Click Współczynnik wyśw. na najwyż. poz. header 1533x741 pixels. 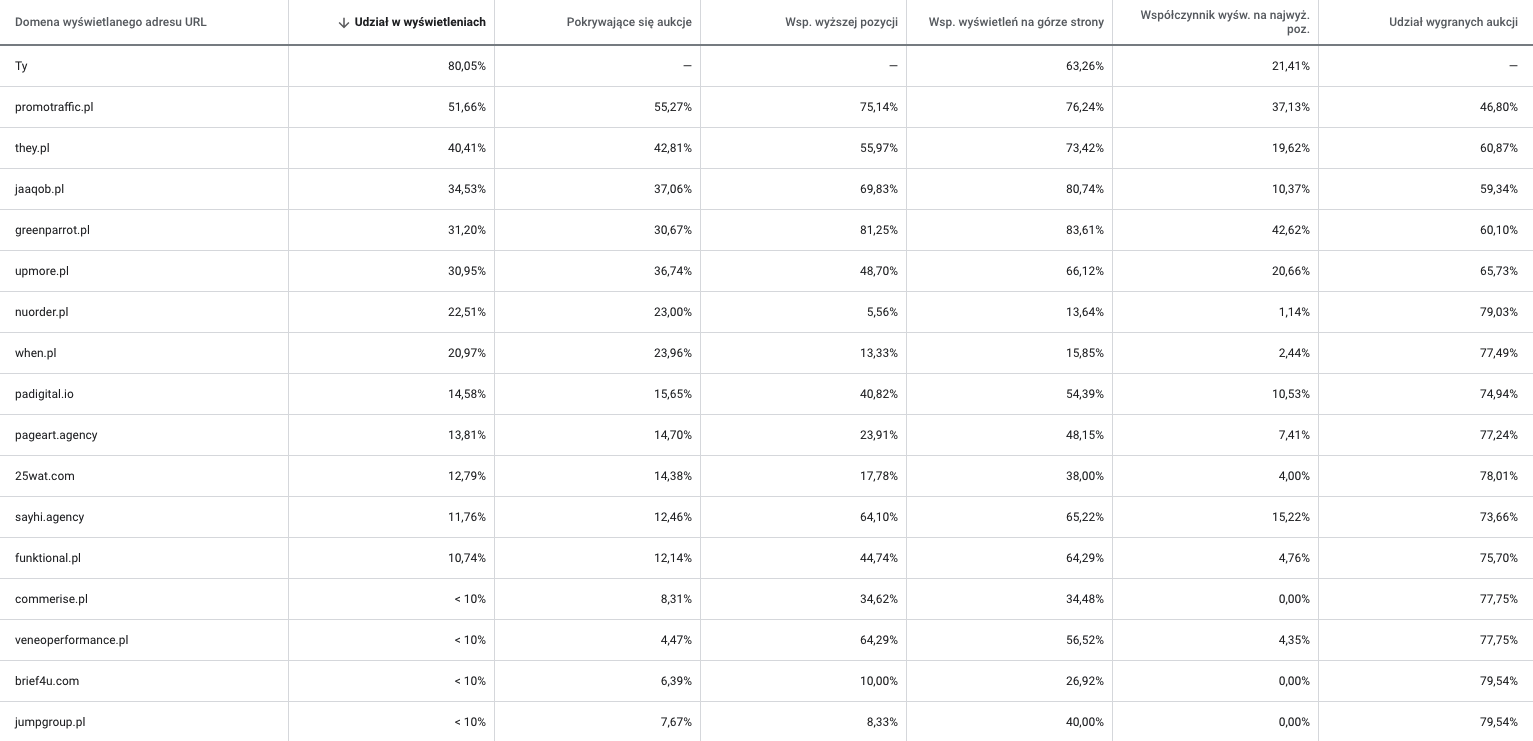click(1224, 22)
